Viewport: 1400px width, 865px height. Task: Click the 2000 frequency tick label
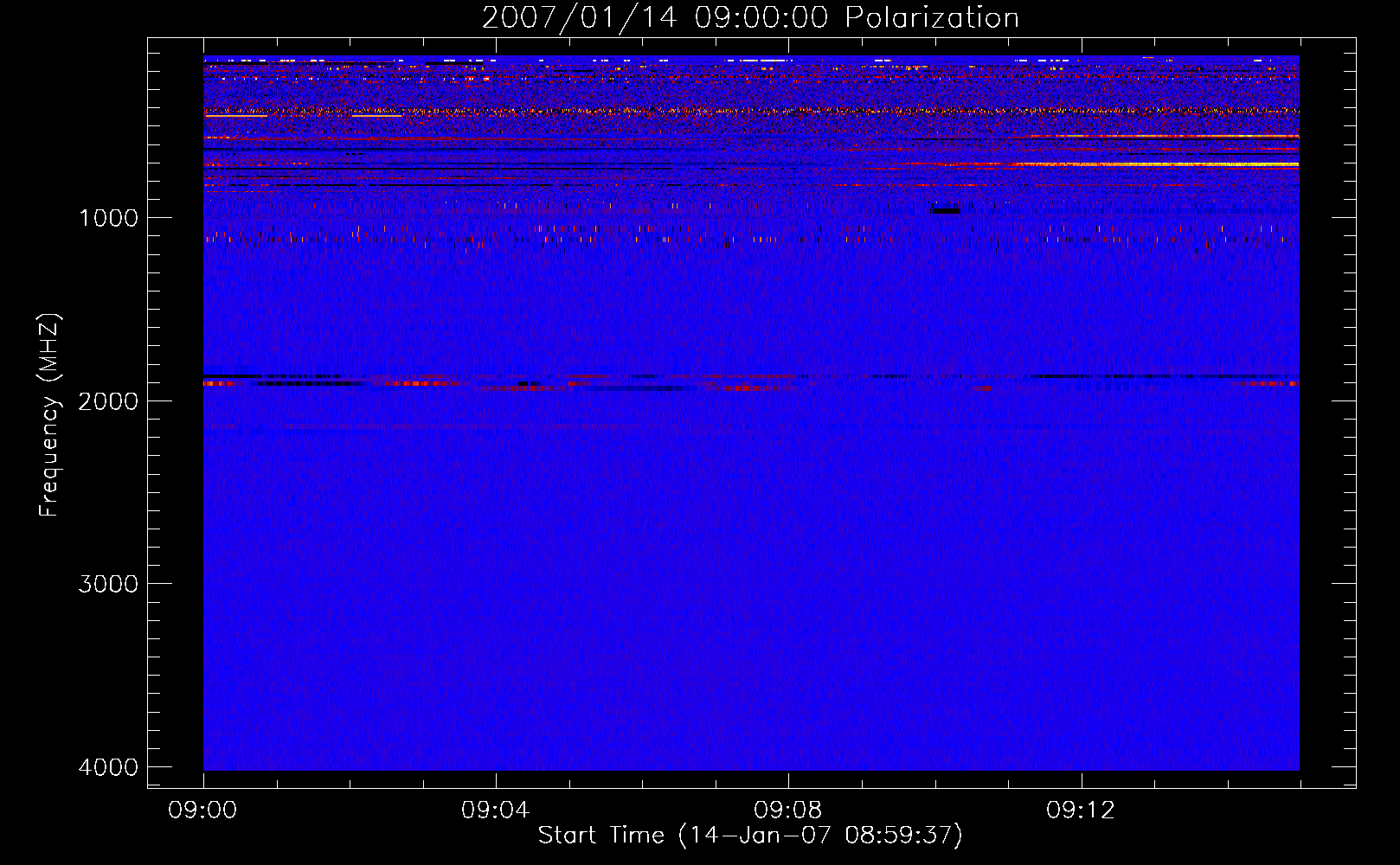[108, 400]
